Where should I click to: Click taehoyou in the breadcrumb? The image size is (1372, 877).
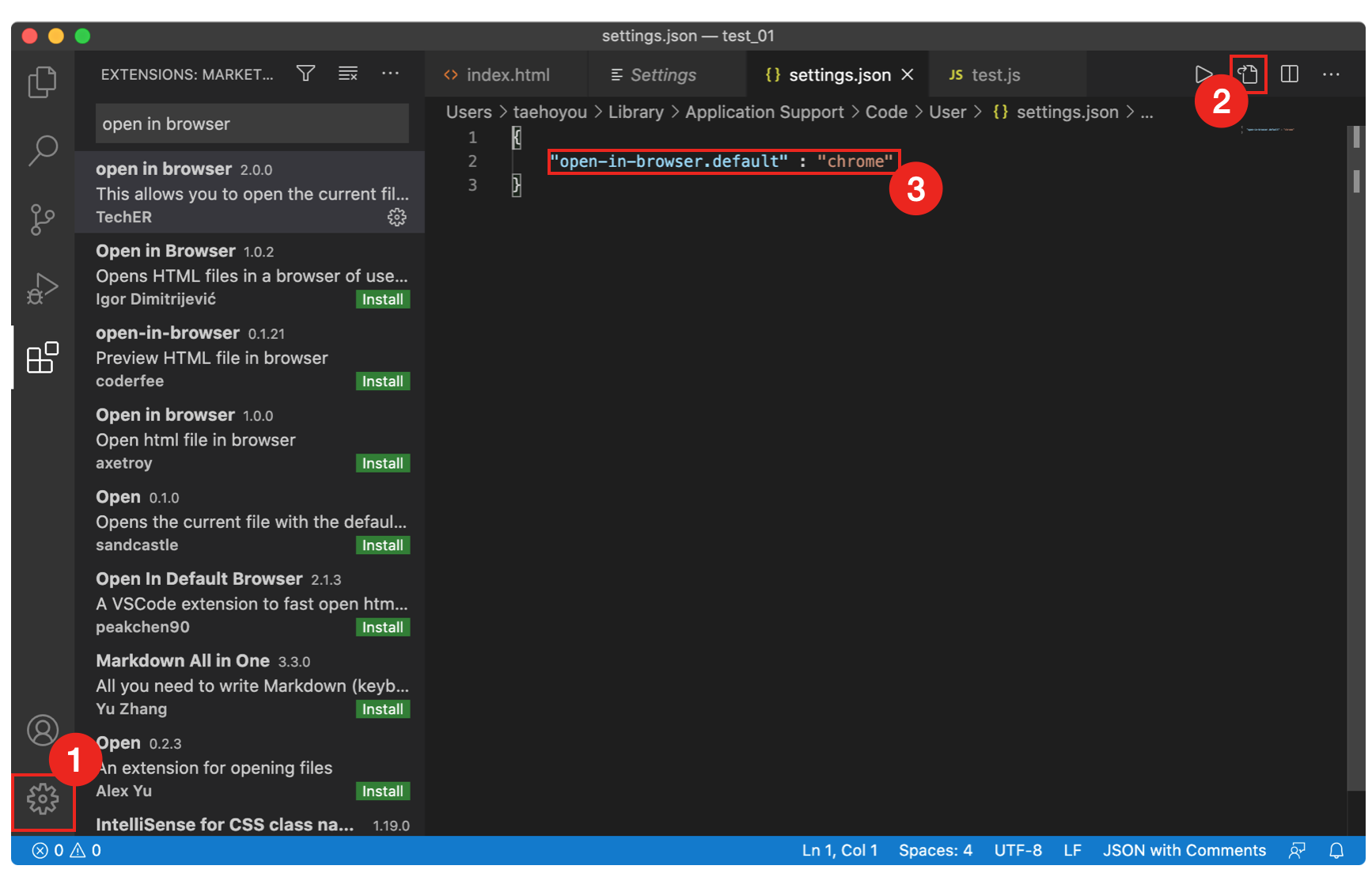(550, 112)
